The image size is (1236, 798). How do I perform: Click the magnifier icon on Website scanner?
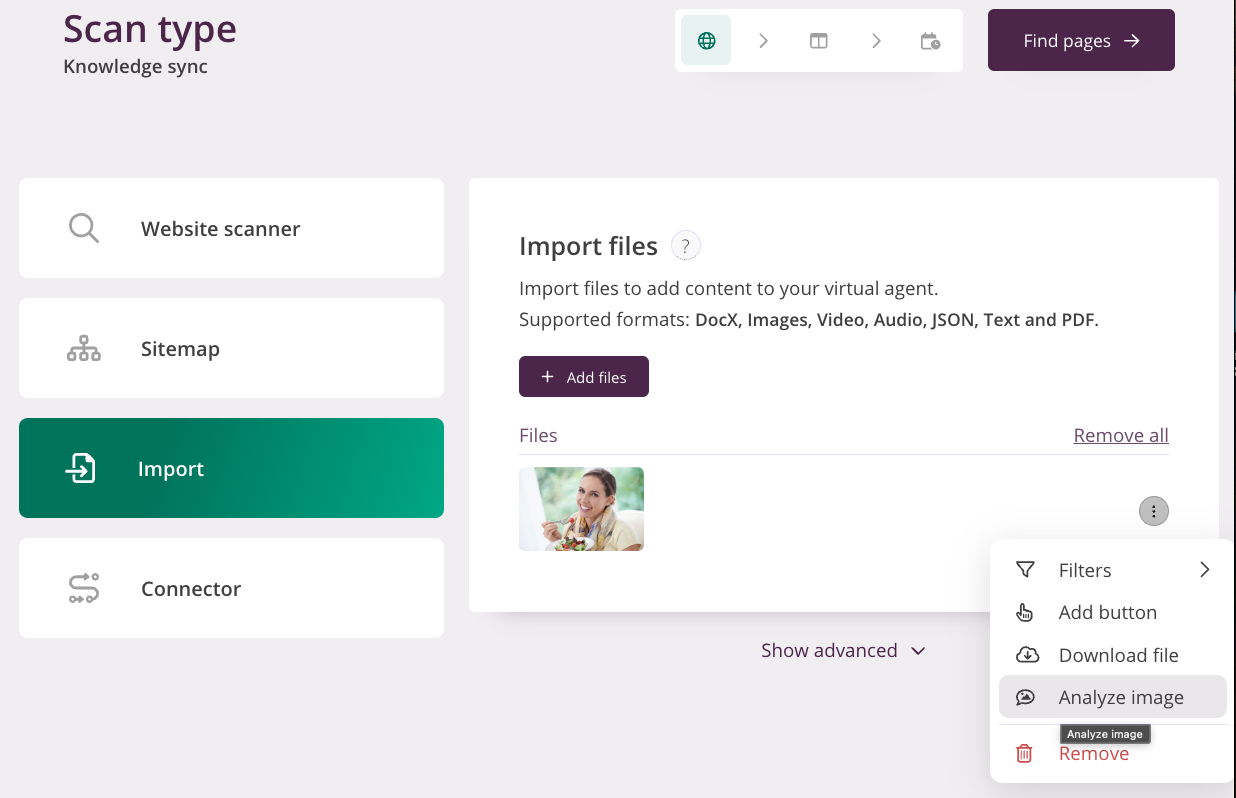click(84, 228)
